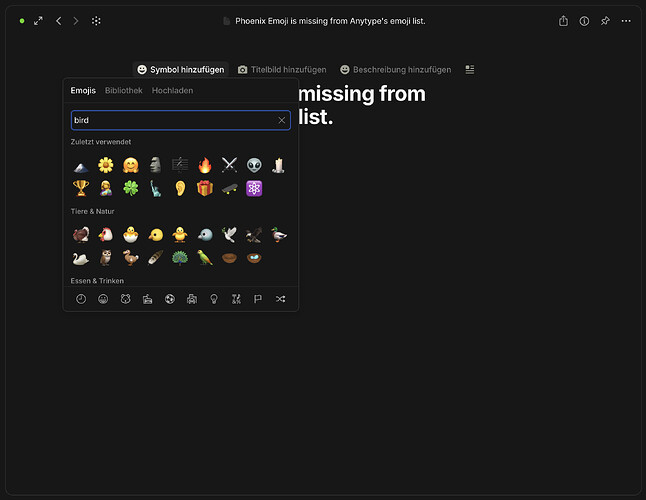This screenshot has width=646, height=500.
Task: Choose the ear emoji
Action: [x=180, y=189]
